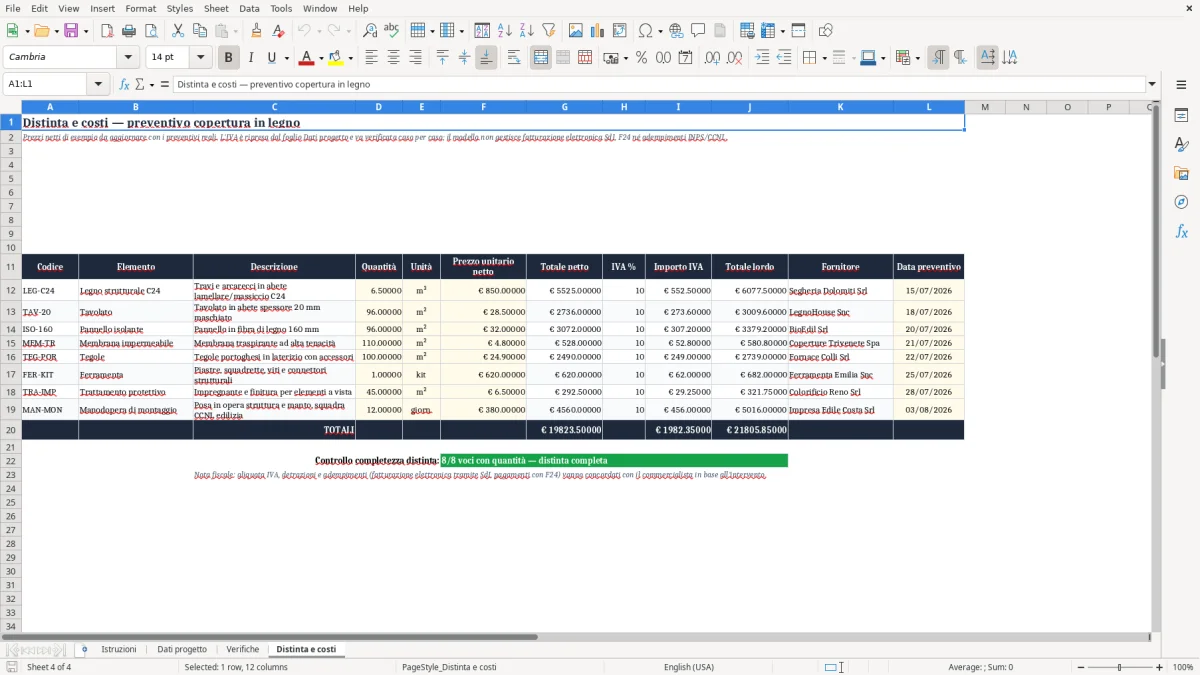Toggle the AutoFilter funnel icon
This screenshot has height=675, width=1200.
pyautogui.click(x=549, y=31)
